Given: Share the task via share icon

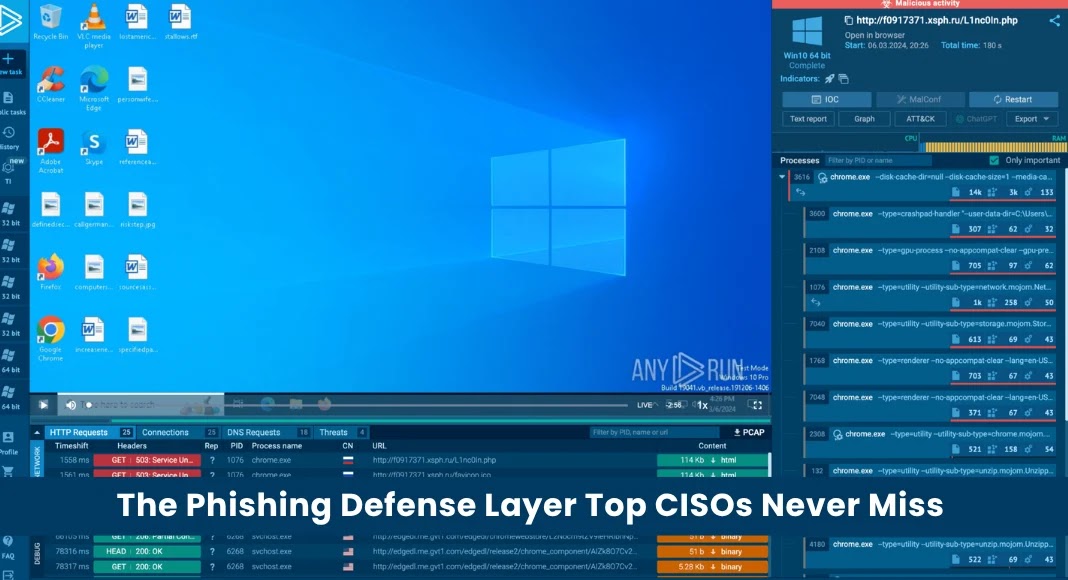Looking at the screenshot, I should (1054, 20).
